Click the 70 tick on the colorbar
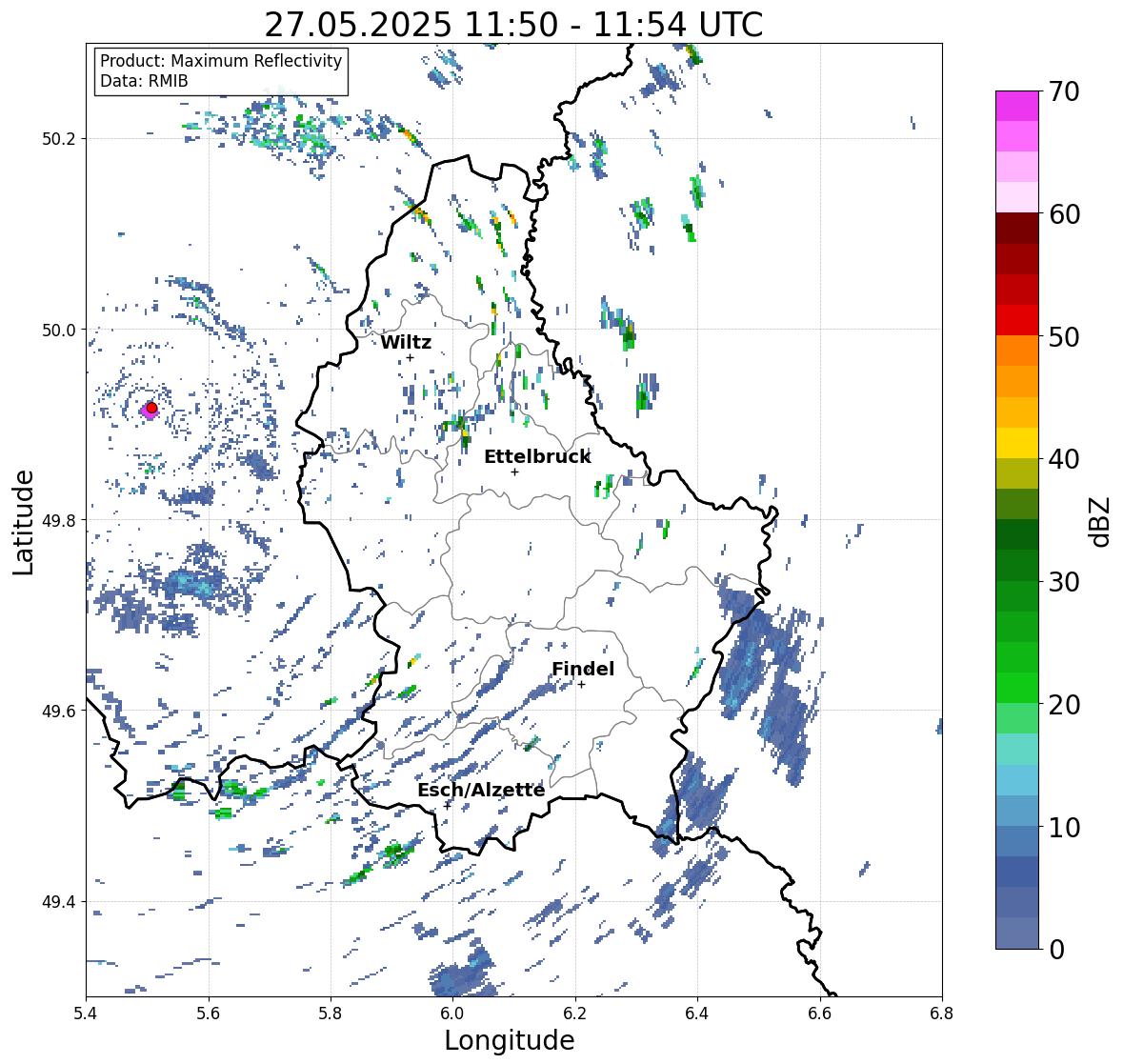Image resolution: width=1123 pixels, height=1064 pixels. click(1064, 91)
